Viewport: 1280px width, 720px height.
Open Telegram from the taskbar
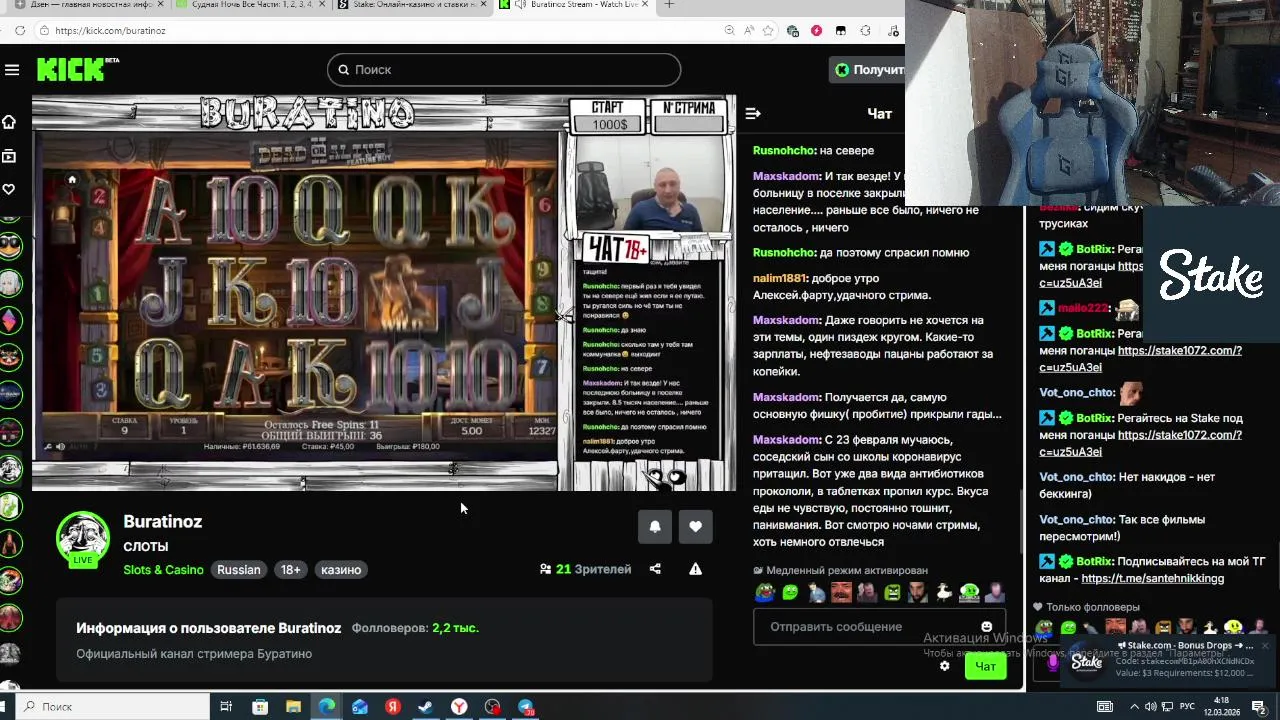tap(526, 706)
